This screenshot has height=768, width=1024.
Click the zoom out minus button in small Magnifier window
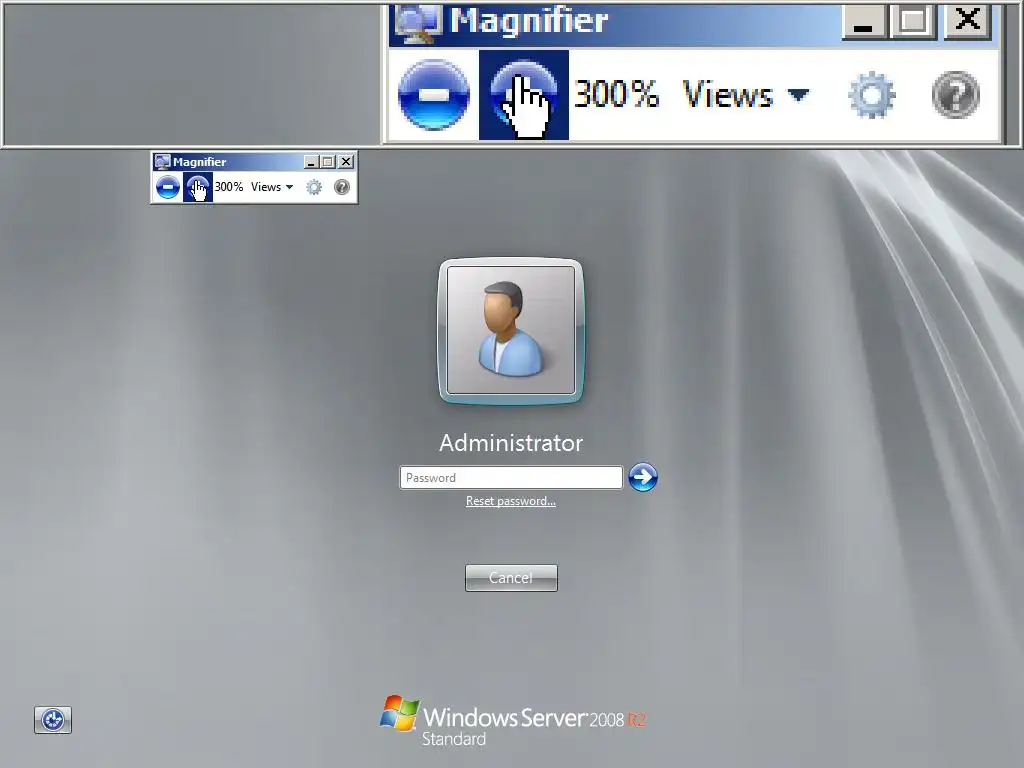[168, 187]
